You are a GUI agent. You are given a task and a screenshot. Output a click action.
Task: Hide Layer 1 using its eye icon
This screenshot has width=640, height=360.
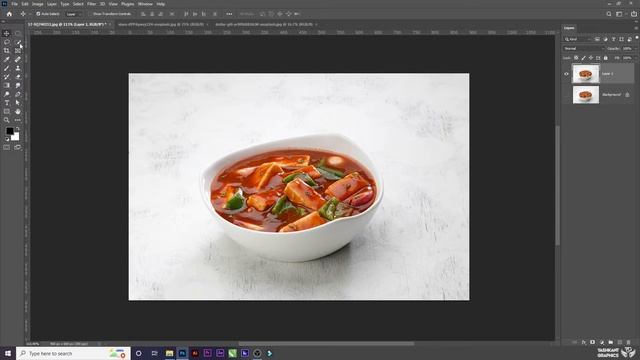(x=566, y=74)
